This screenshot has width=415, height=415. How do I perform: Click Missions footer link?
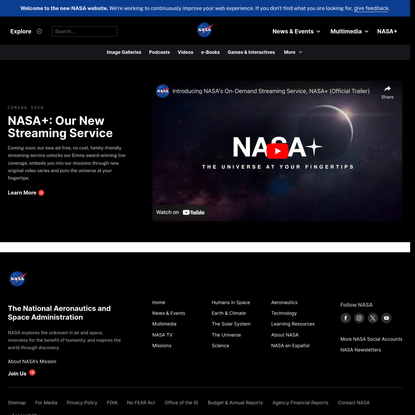(162, 346)
